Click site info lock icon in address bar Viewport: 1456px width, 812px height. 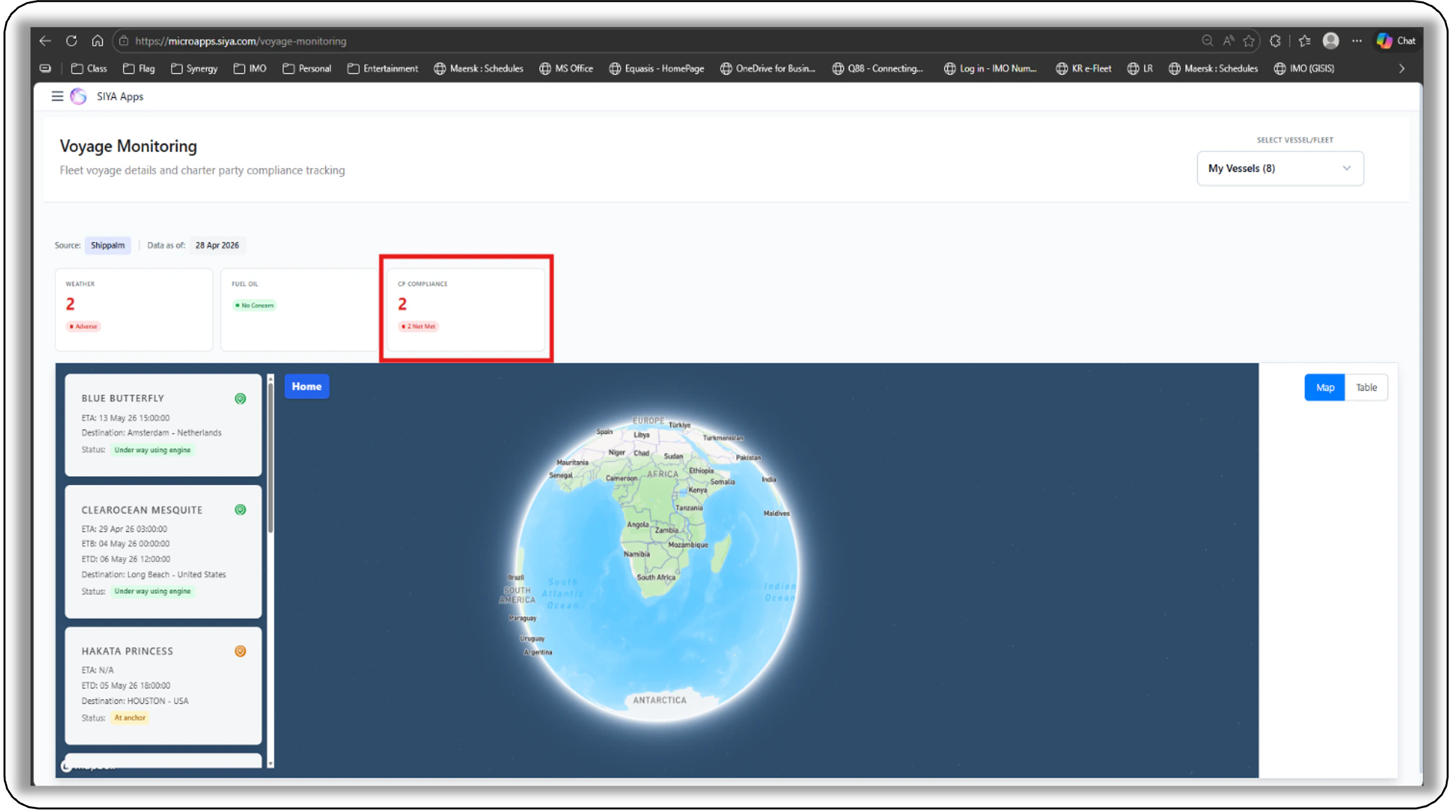point(124,41)
